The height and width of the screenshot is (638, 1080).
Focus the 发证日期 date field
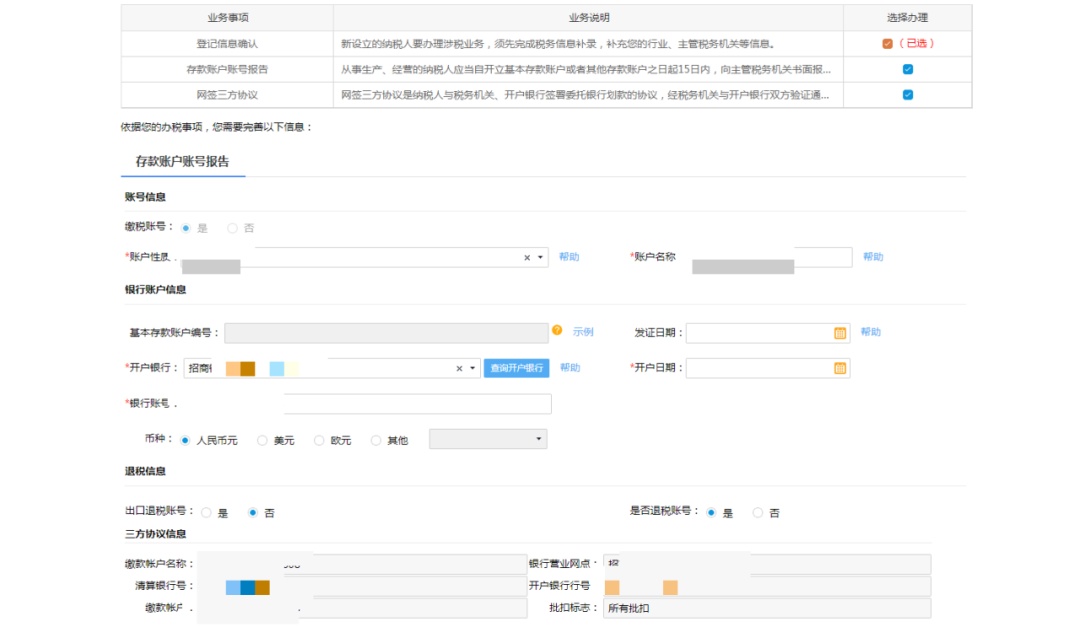pos(758,333)
